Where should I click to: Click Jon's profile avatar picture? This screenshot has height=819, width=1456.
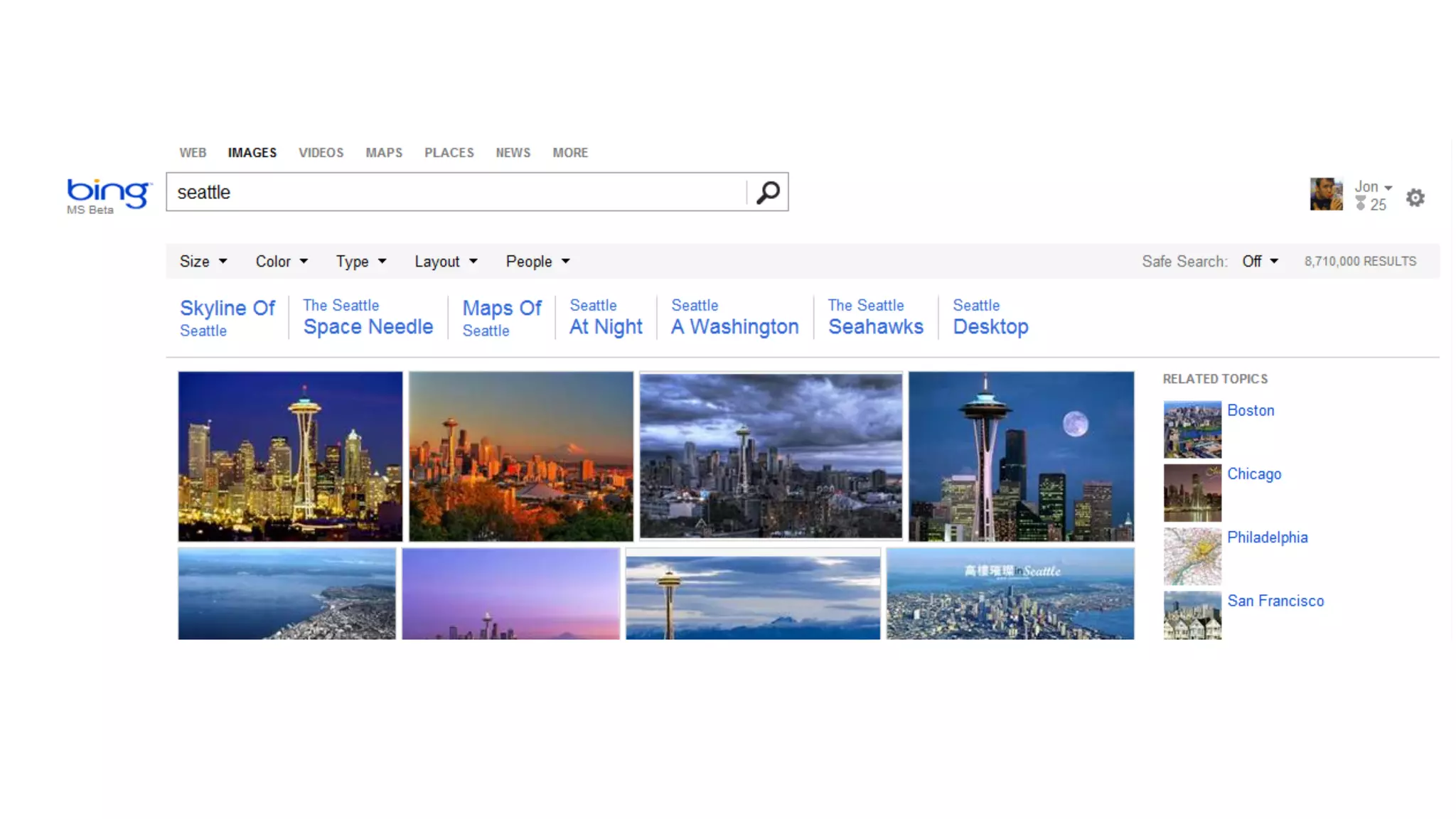(x=1327, y=194)
